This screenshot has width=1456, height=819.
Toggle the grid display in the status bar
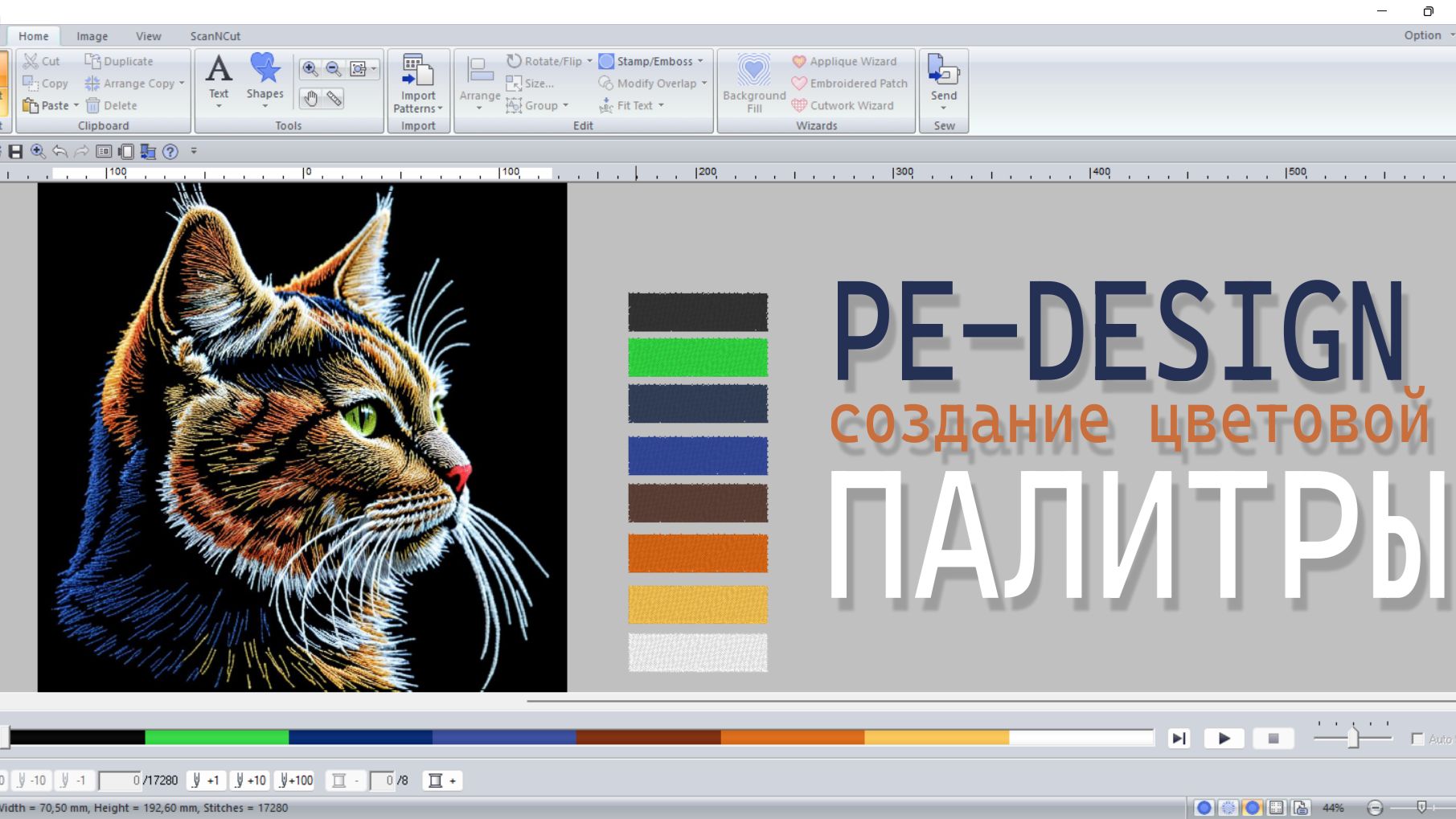pyautogui.click(x=1276, y=807)
